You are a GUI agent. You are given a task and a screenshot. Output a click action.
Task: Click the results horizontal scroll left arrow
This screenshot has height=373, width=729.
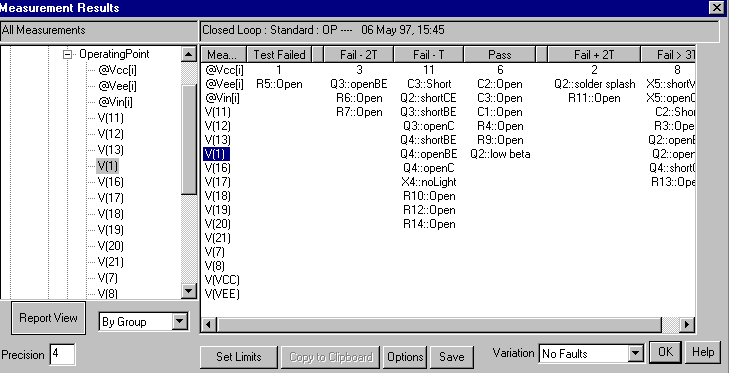(208, 324)
